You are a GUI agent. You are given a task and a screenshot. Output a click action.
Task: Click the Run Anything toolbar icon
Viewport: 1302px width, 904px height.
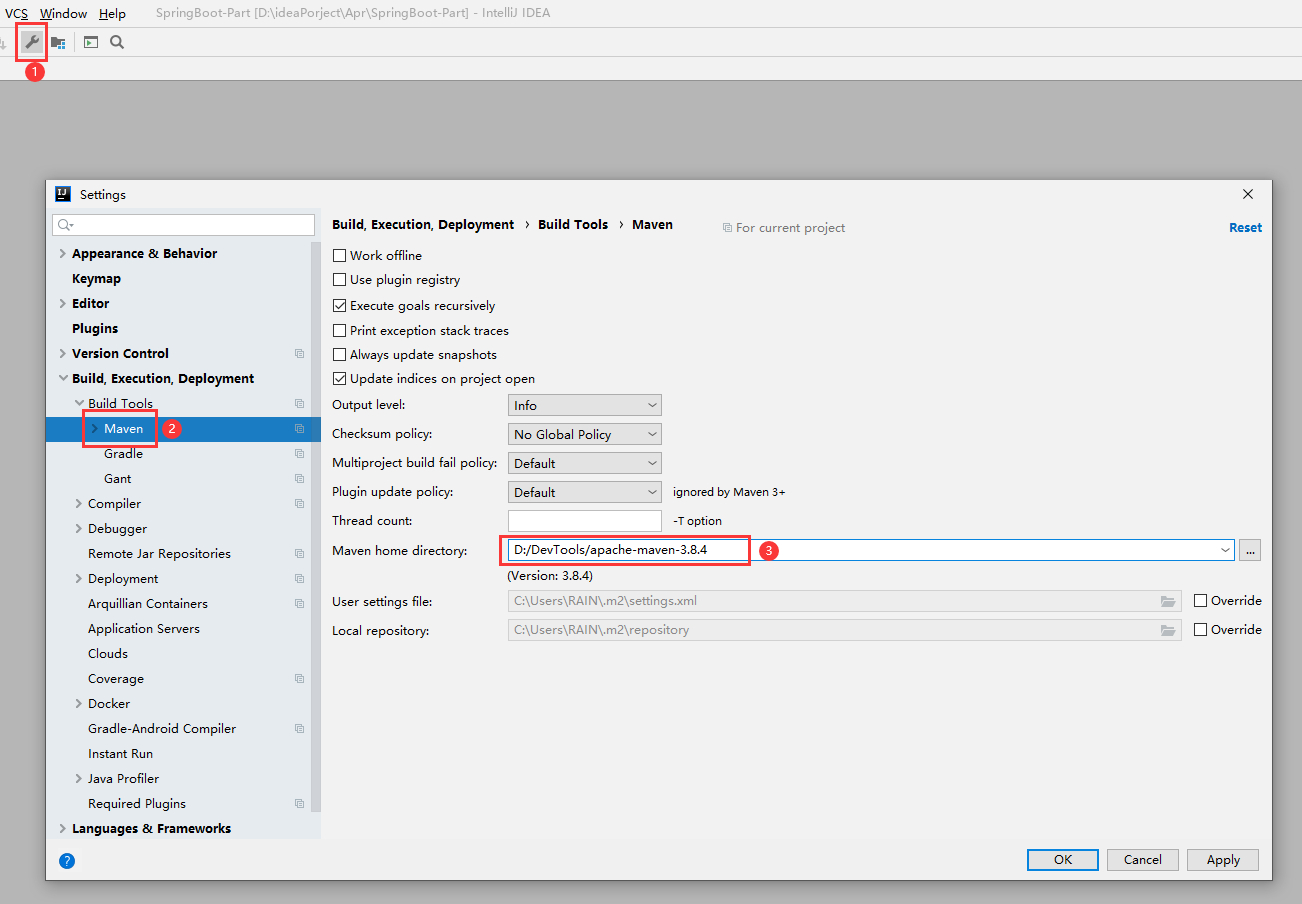[91, 42]
